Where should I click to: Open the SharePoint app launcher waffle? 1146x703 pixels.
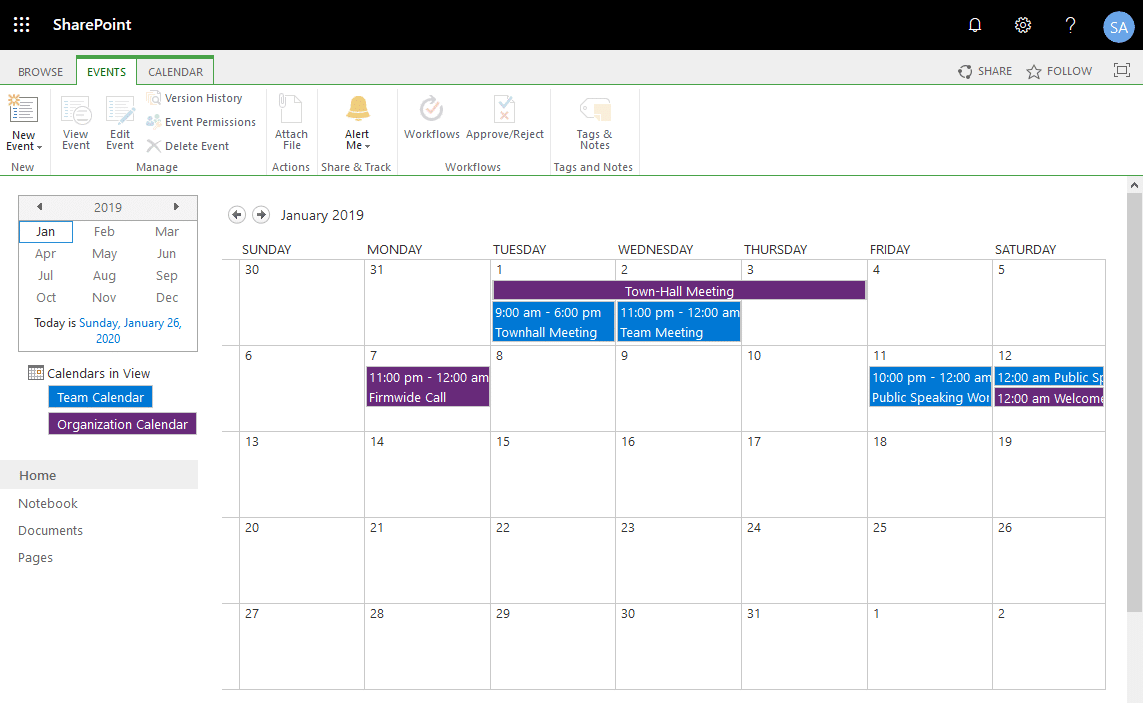pyautogui.click(x=21, y=24)
